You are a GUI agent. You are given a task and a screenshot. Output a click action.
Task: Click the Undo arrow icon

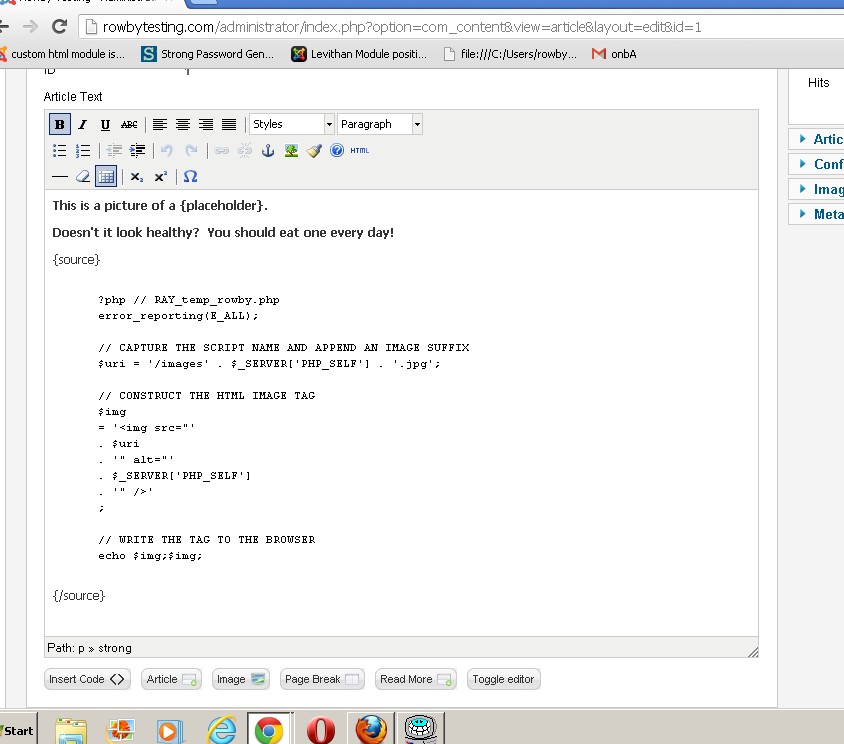[x=167, y=151]
